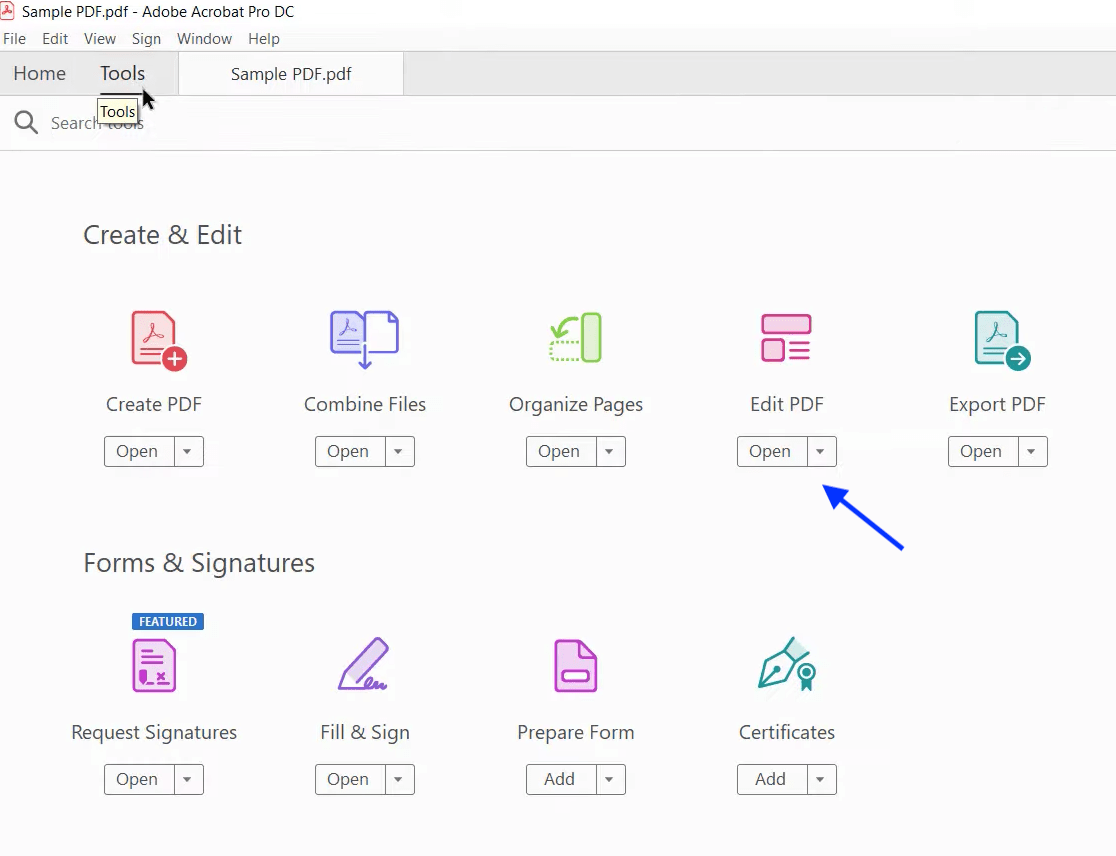Click the Request Signatures tool icon
This screenshot has width=1116, height=856.
point(154,665)
